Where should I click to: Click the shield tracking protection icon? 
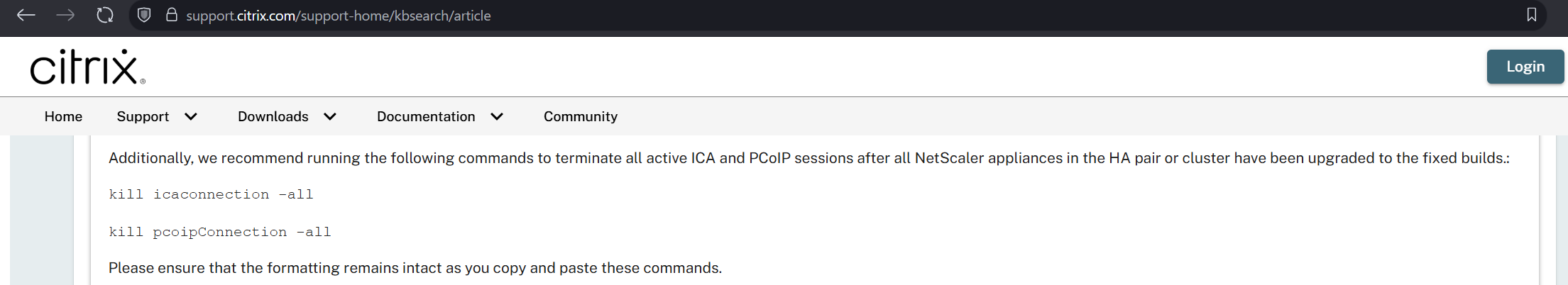tap(144, 15)
